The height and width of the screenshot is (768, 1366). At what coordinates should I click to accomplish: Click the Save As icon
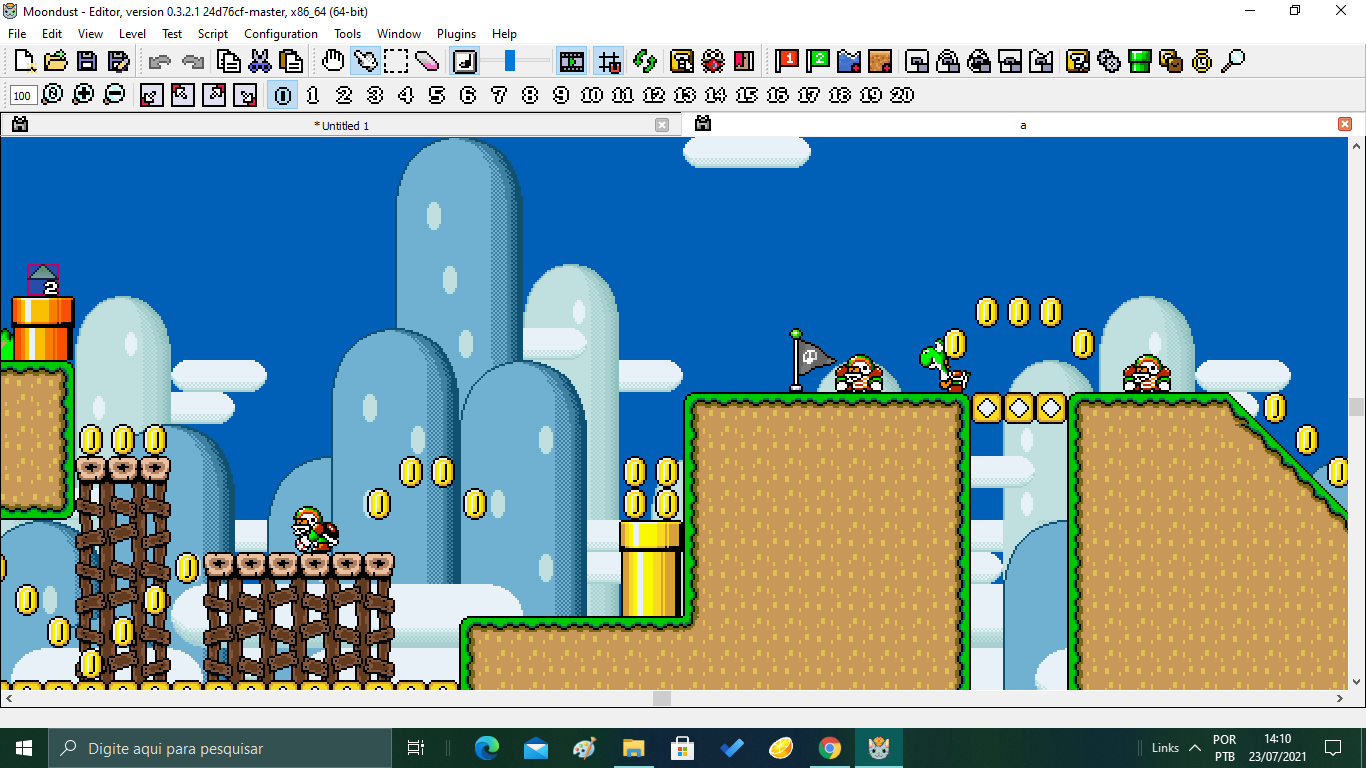click(x=118, y=62)
